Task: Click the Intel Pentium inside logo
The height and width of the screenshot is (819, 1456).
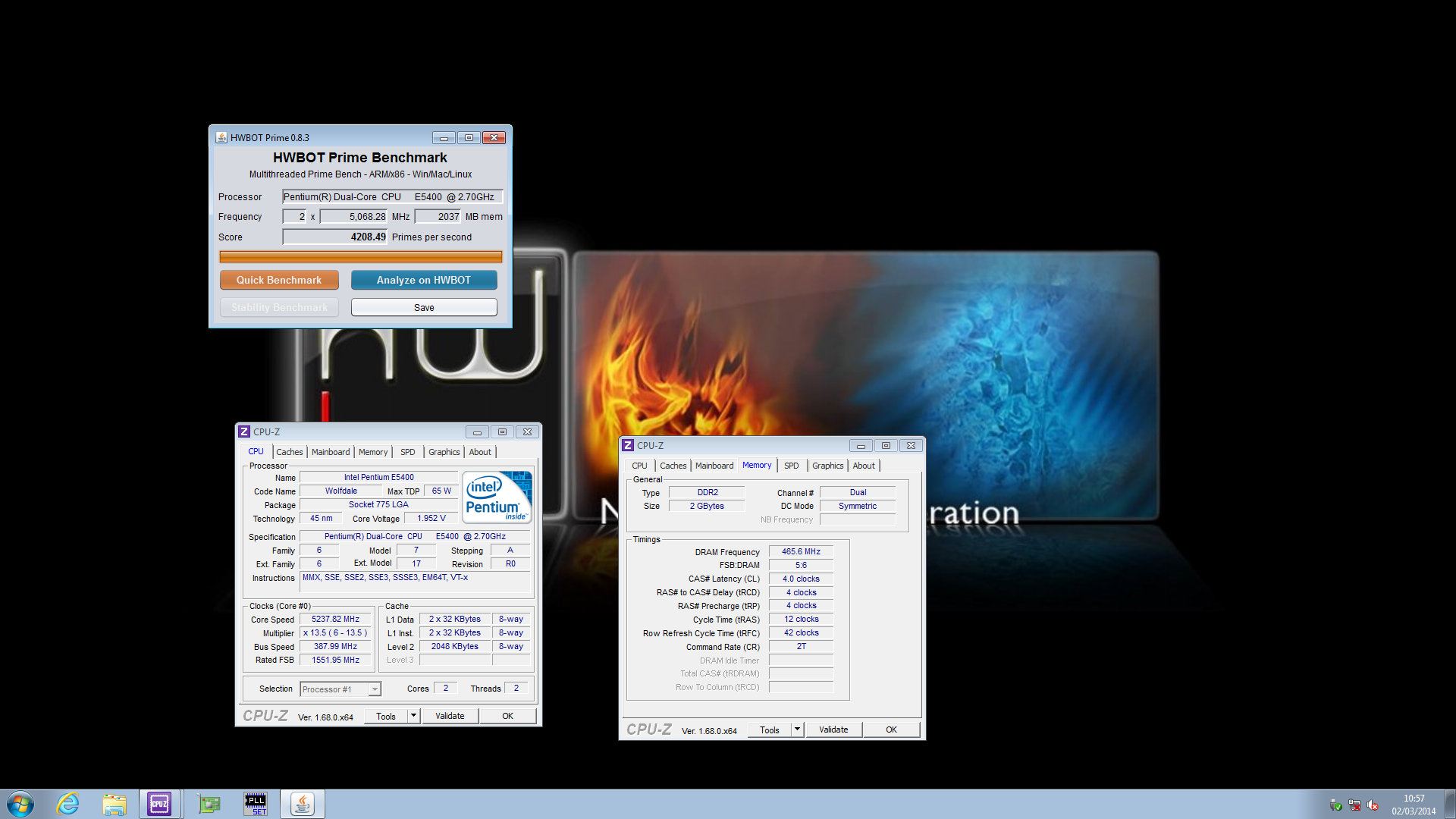Action: (497, 497)
